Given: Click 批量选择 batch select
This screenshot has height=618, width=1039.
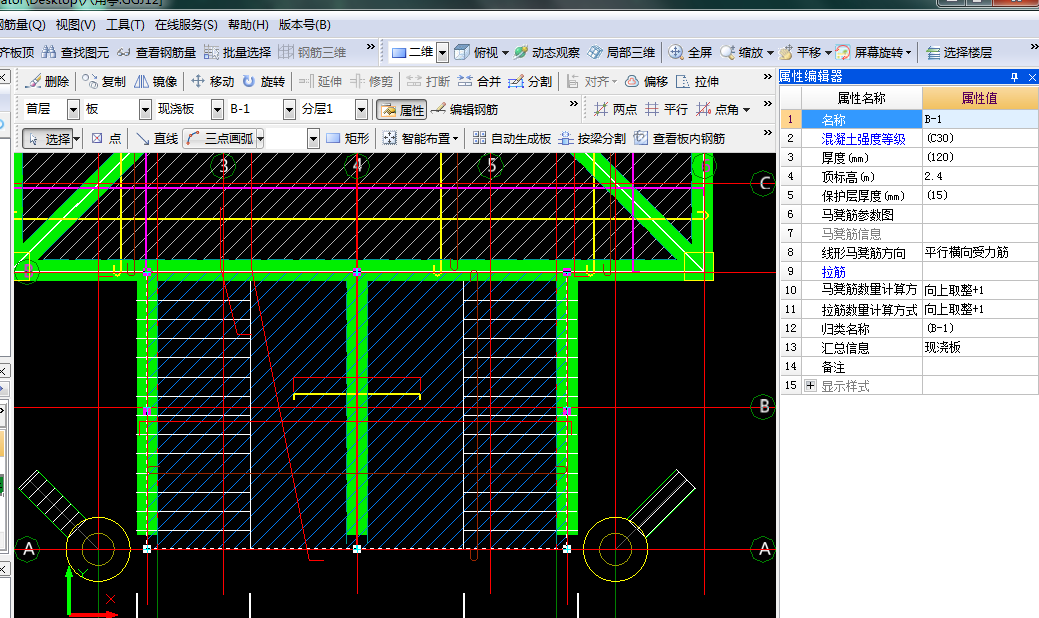Looking at the screenshot, I should coord(238,52).
